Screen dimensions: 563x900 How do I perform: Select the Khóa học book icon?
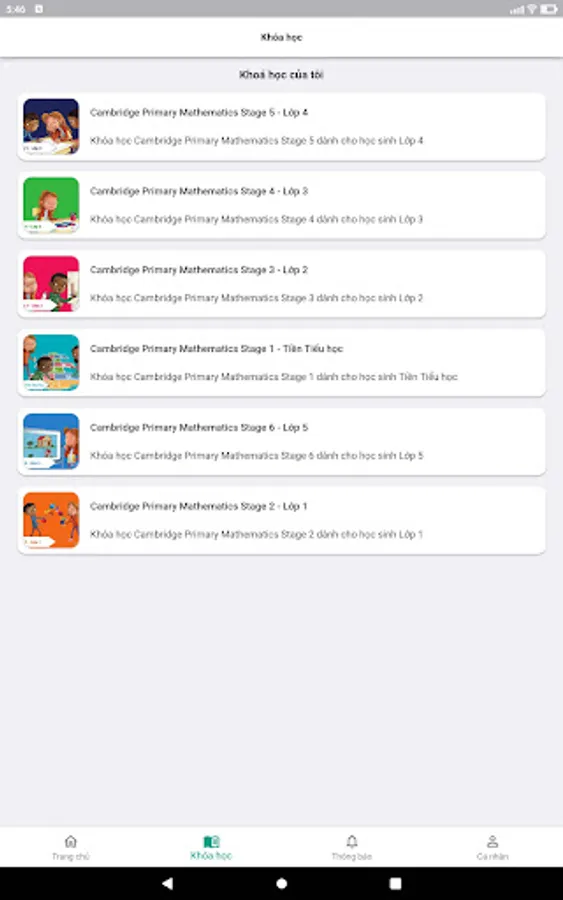pos(211,841)
